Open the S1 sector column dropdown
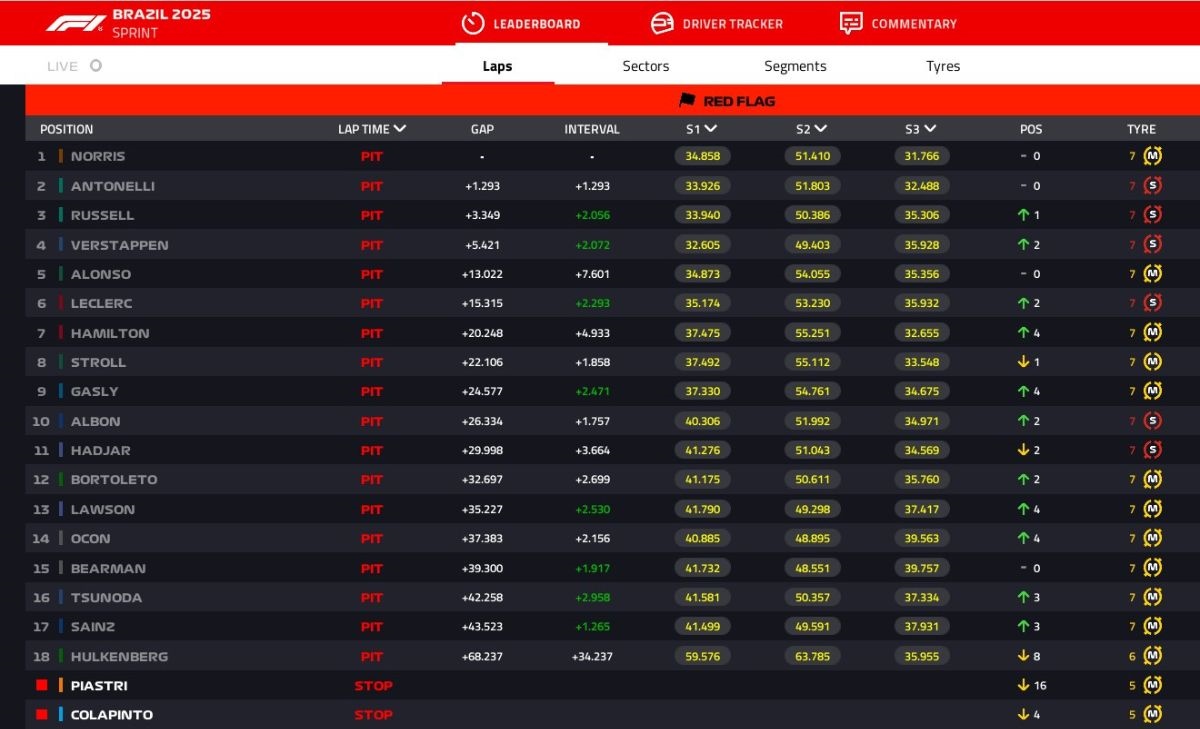The width and height of the screenshot is (1200, 729). point(711,129)
